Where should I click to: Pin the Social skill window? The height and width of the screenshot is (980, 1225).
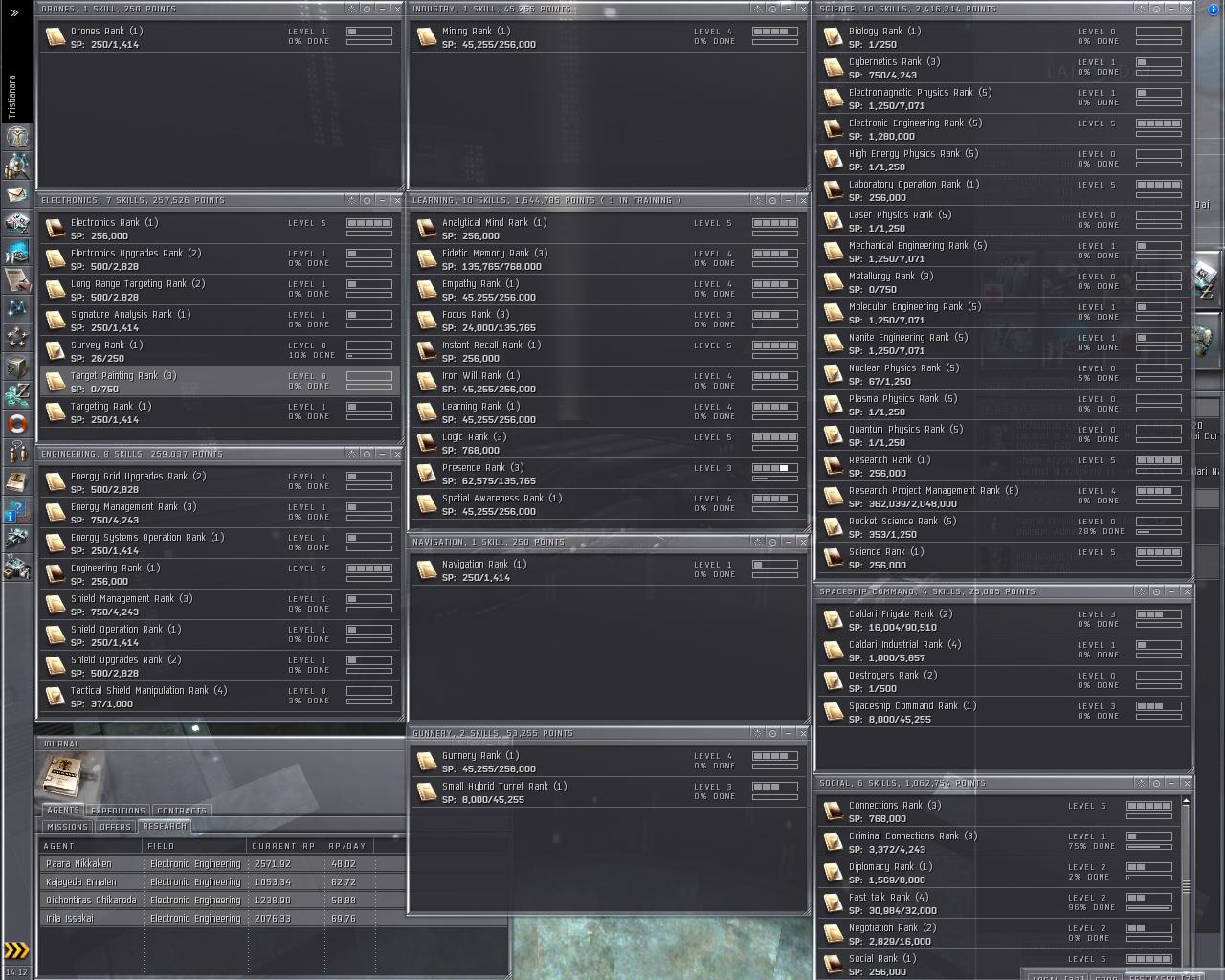coord(1141,783)
